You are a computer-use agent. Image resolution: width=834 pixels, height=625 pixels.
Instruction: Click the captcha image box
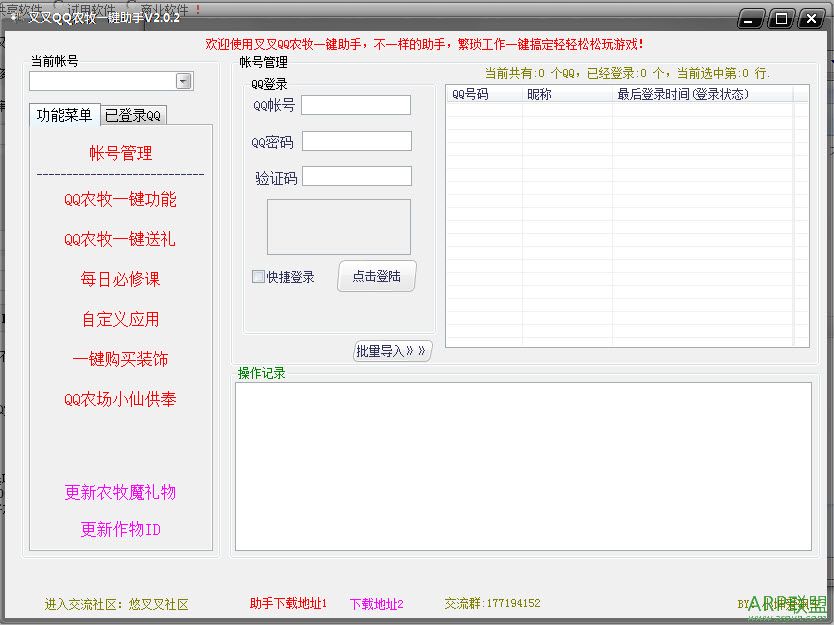click(x=339, y=227)
